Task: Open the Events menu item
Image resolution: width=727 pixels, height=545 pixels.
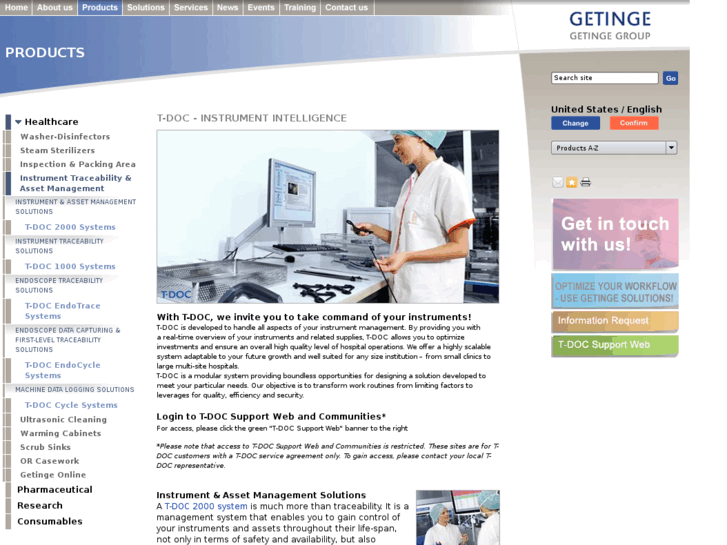Action: click(261, 7)
